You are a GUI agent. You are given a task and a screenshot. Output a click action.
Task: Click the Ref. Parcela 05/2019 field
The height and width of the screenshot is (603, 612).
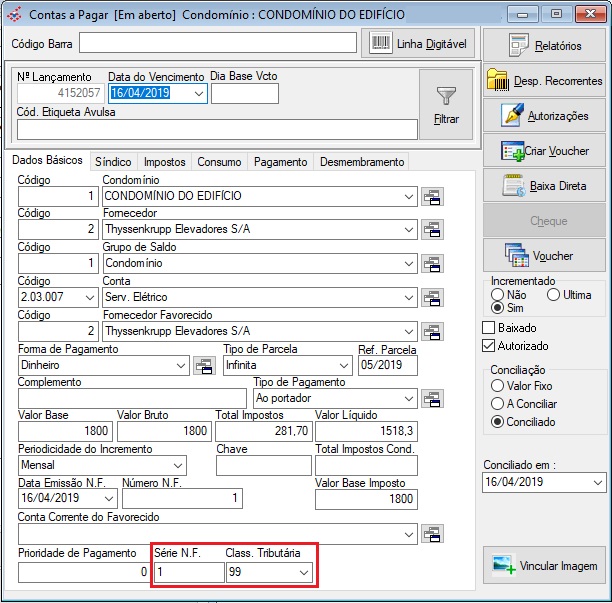click(388, 366)
